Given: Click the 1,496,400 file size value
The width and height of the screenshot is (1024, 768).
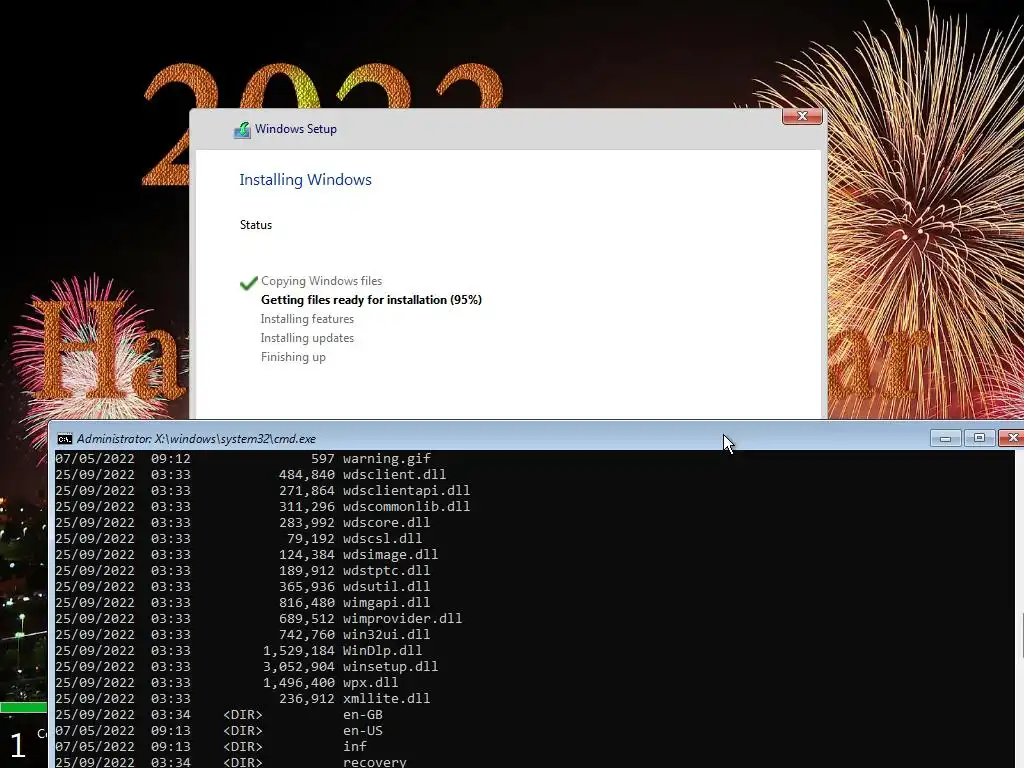Looking at the screenshot, I should 298,682.
